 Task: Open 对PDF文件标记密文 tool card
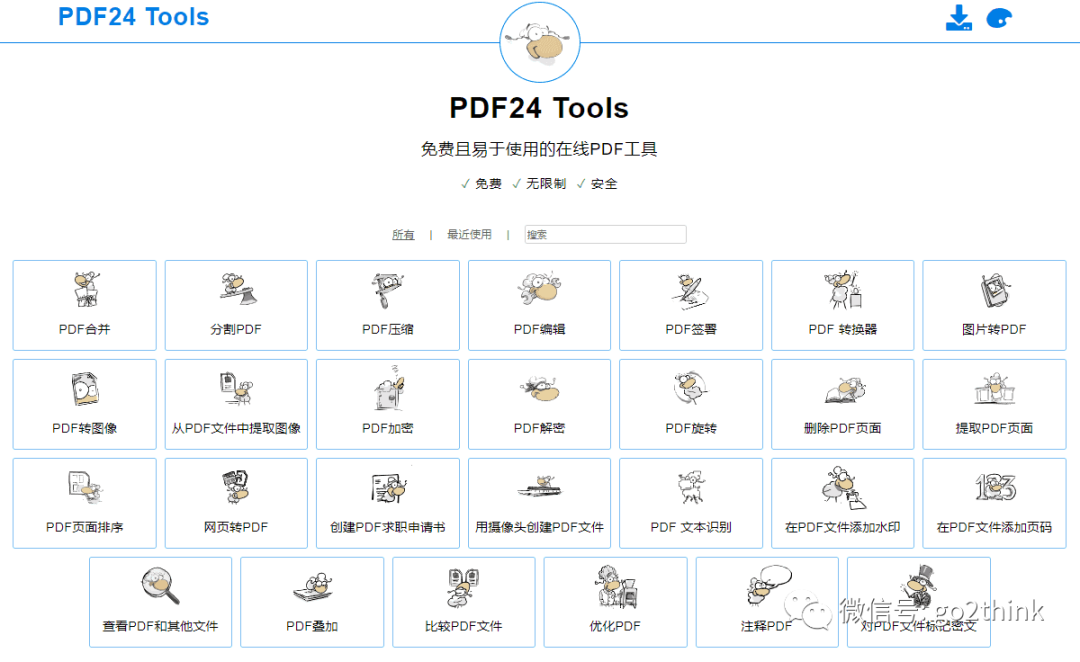(919, 602)
